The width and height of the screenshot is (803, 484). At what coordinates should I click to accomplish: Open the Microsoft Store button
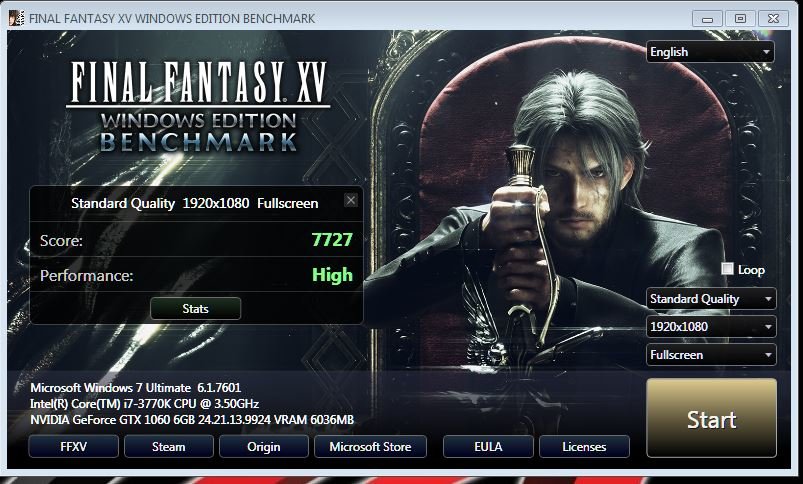370,447
